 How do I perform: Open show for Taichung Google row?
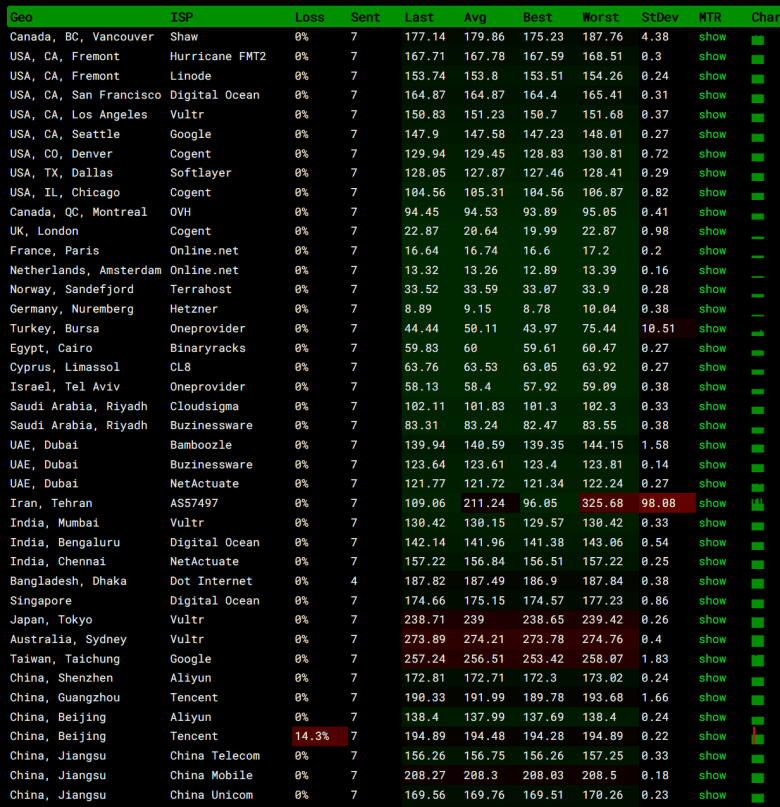tap(712, 658)
